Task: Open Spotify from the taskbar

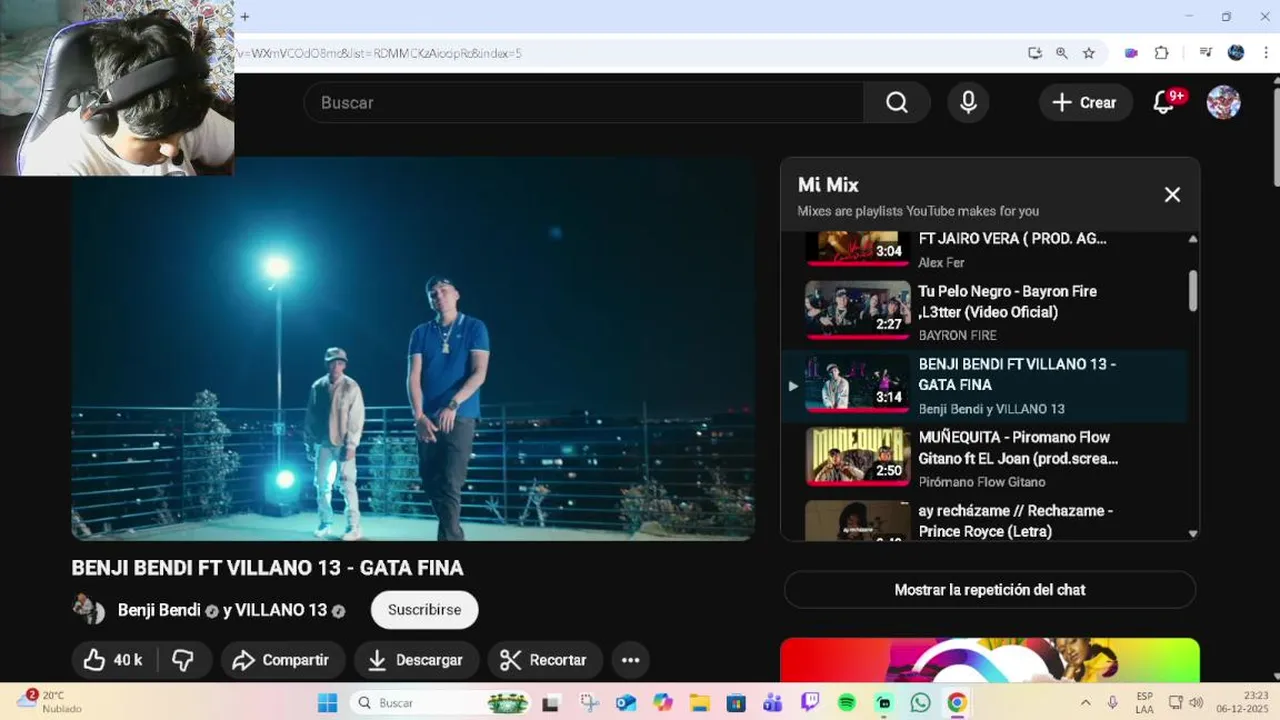Action: [847, 703]
